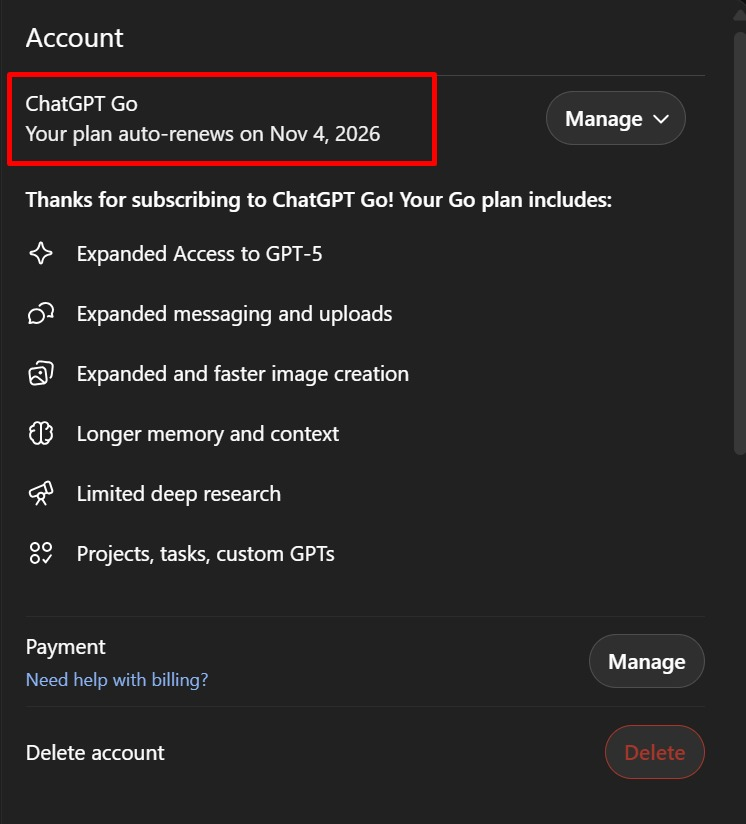Click the chat bubbles icon for expanded messaging
The width and height of the screenshot is (746, 824).
pyautogui.click(x=41, y=314)
